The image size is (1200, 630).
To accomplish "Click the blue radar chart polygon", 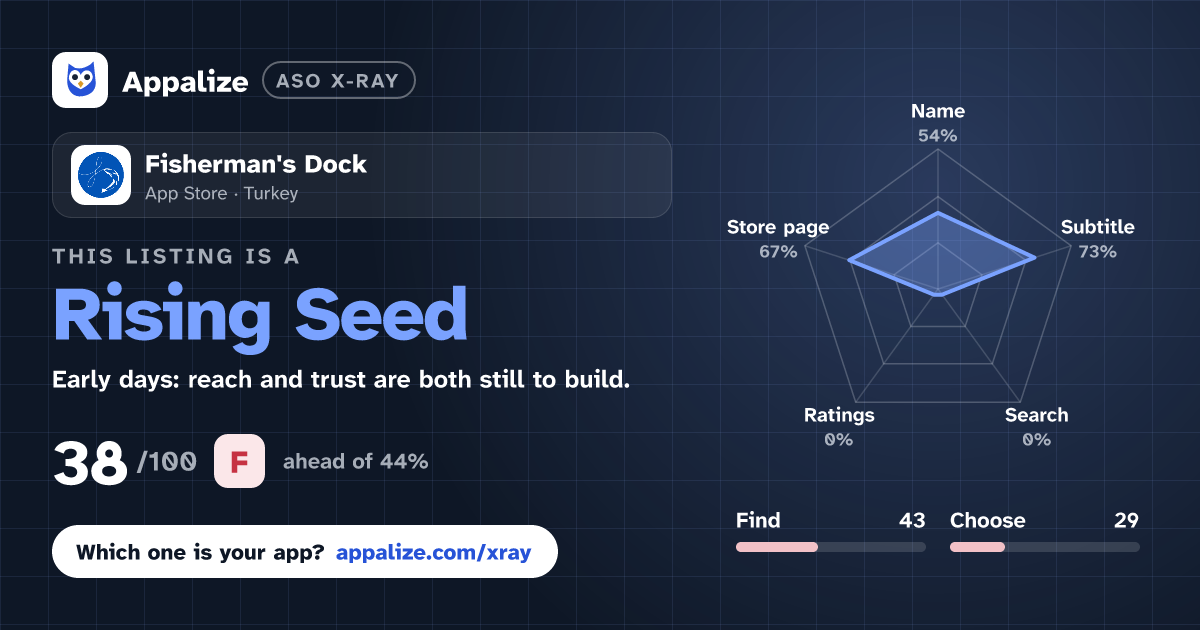I will point(940,255).
